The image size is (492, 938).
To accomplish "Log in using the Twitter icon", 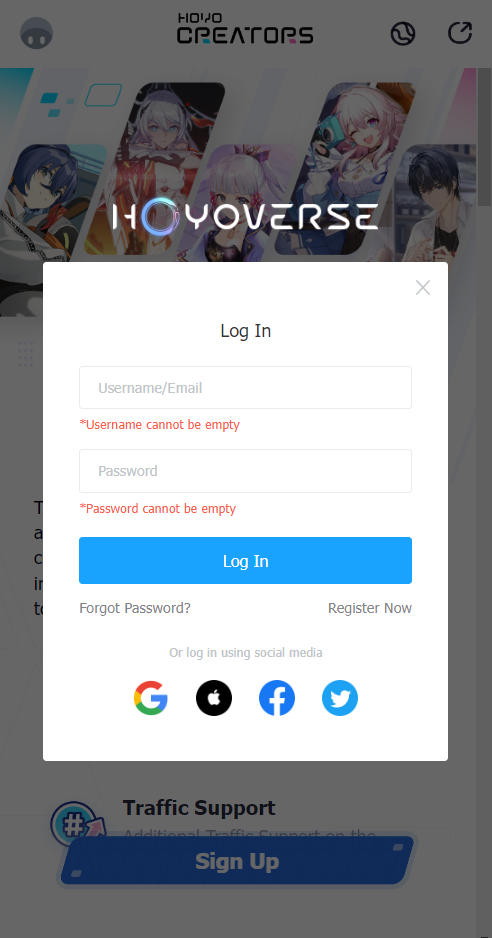I will pos(340,698).
